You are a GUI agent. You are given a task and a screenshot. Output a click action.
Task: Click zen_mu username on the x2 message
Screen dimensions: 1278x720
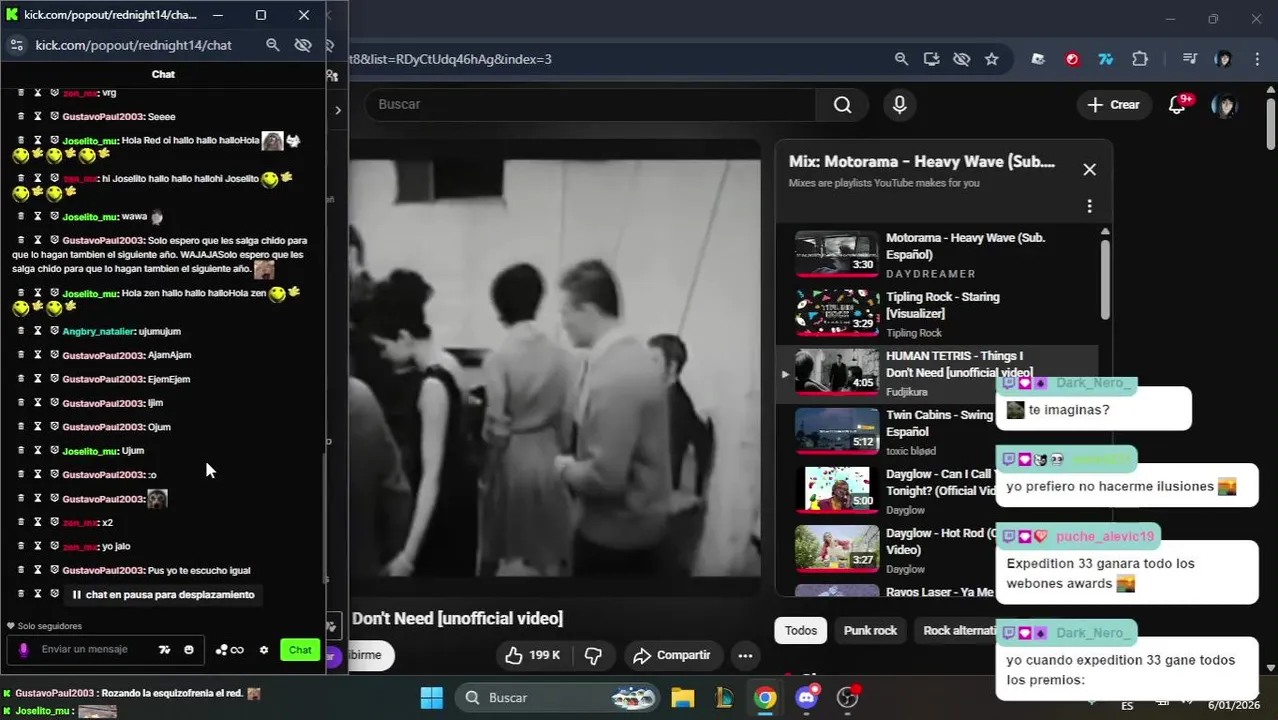pyautogui.click(x=79, y=523)
